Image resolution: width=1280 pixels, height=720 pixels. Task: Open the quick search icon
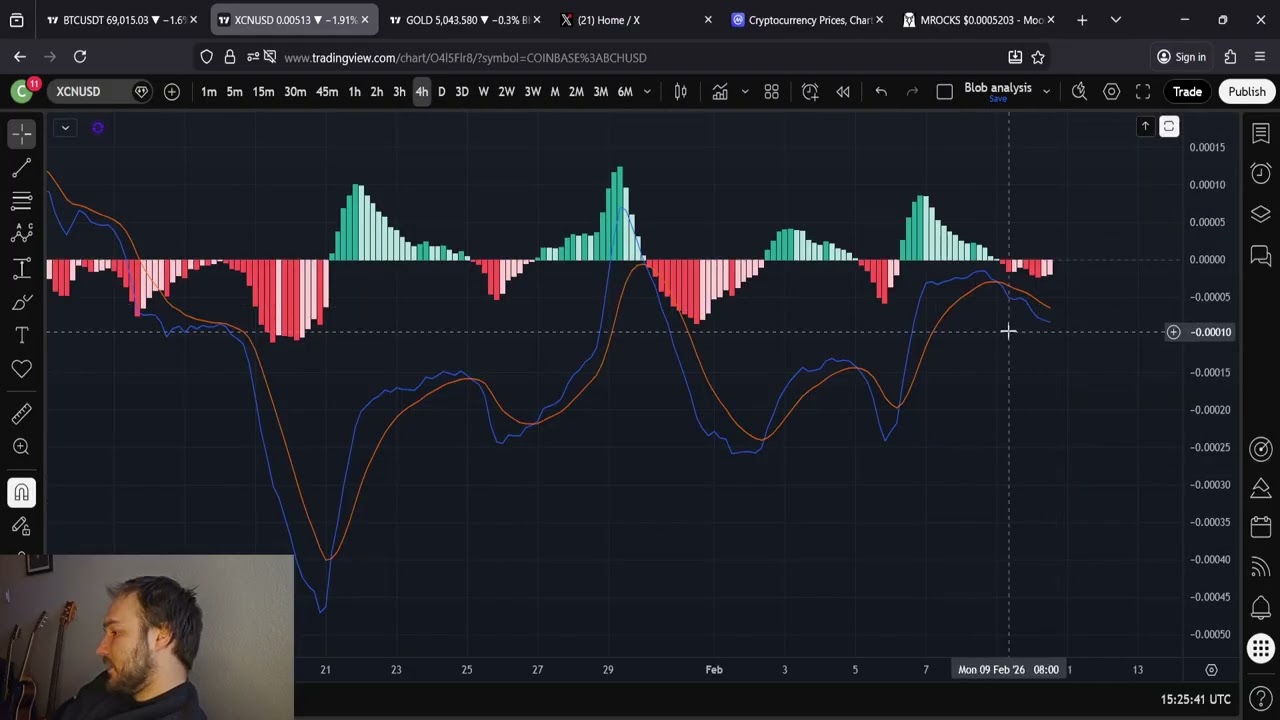(x=1079, y=92)
